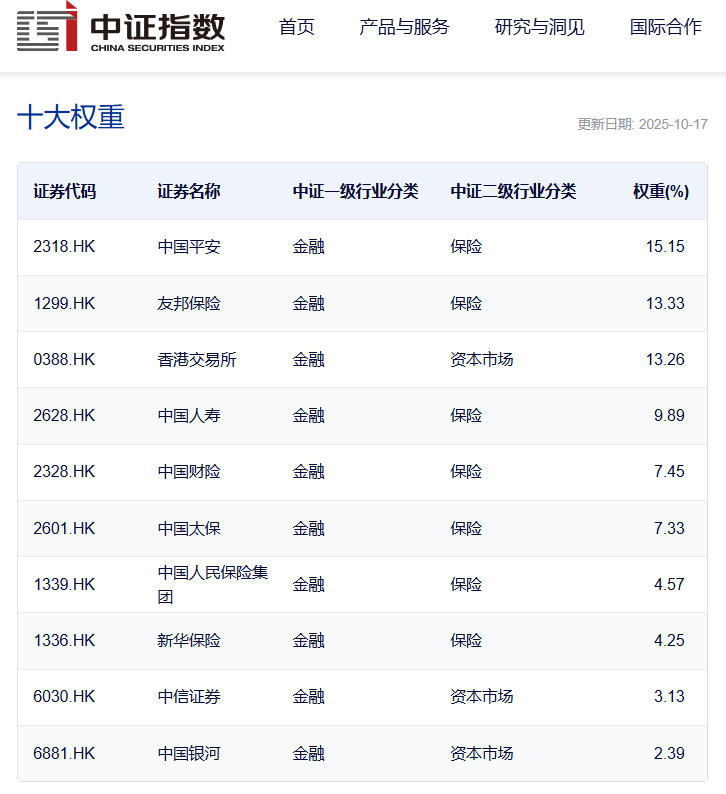726x794 pixels.
Task: Click the name 中国人寿
Action: 189,416
